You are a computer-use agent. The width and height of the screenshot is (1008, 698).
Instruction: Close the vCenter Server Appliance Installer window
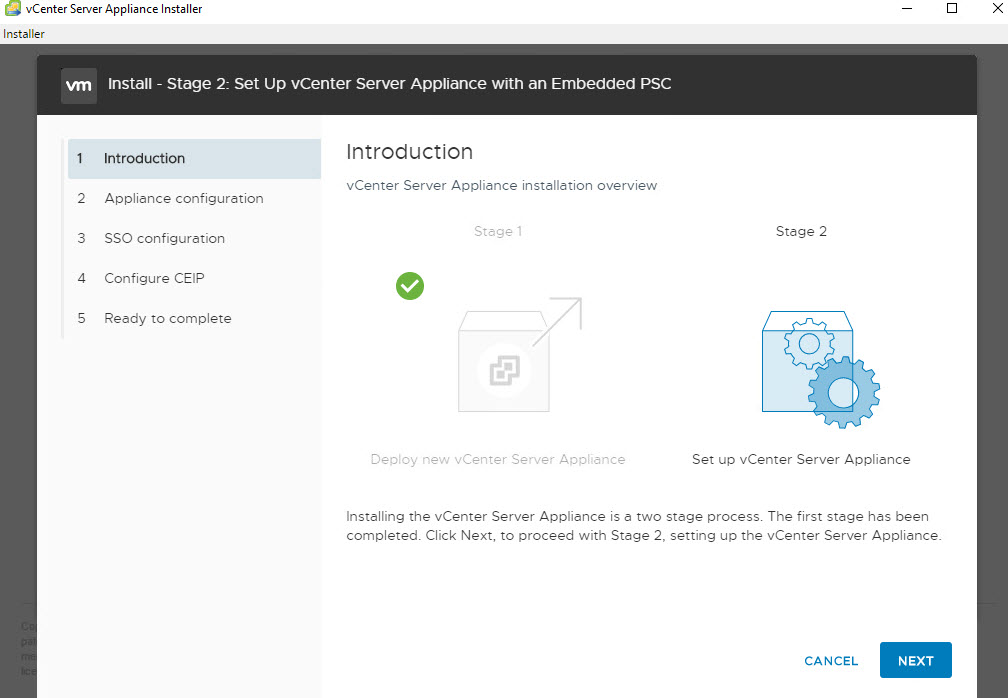coord(995,9)
